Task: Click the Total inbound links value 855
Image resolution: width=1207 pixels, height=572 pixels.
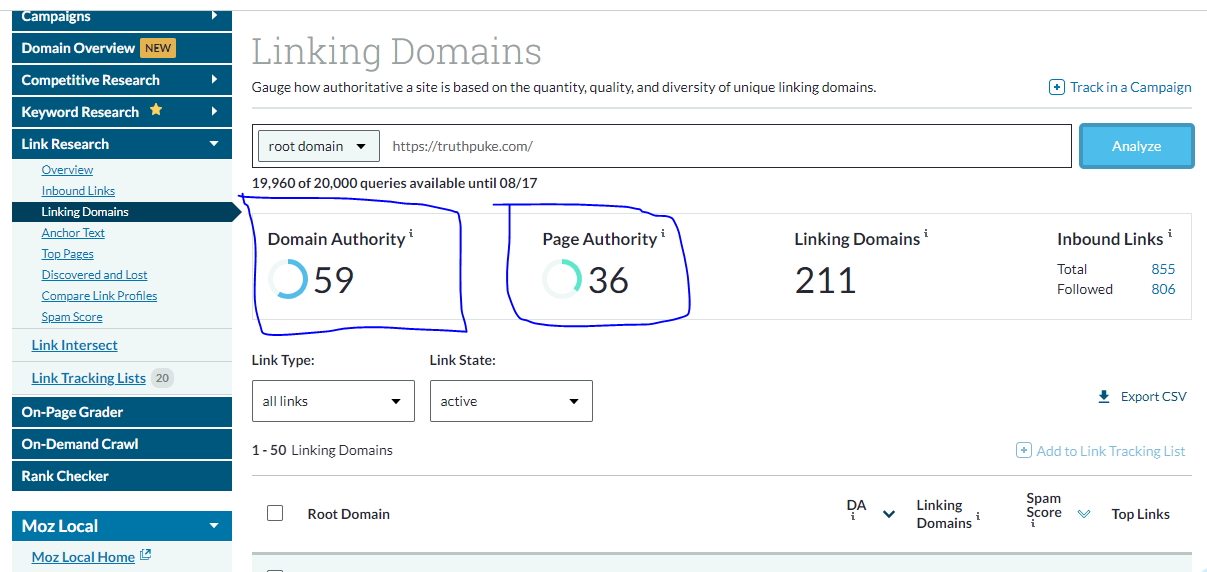Action: (x=1163, y=269)
